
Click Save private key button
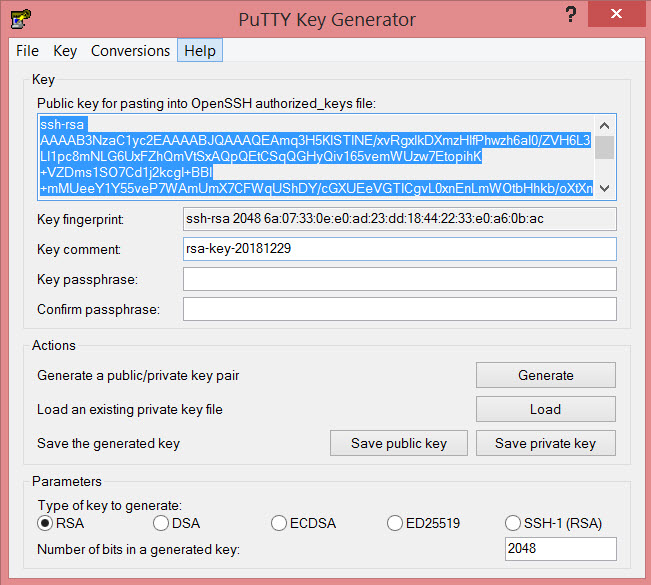[x=546, y=443]
